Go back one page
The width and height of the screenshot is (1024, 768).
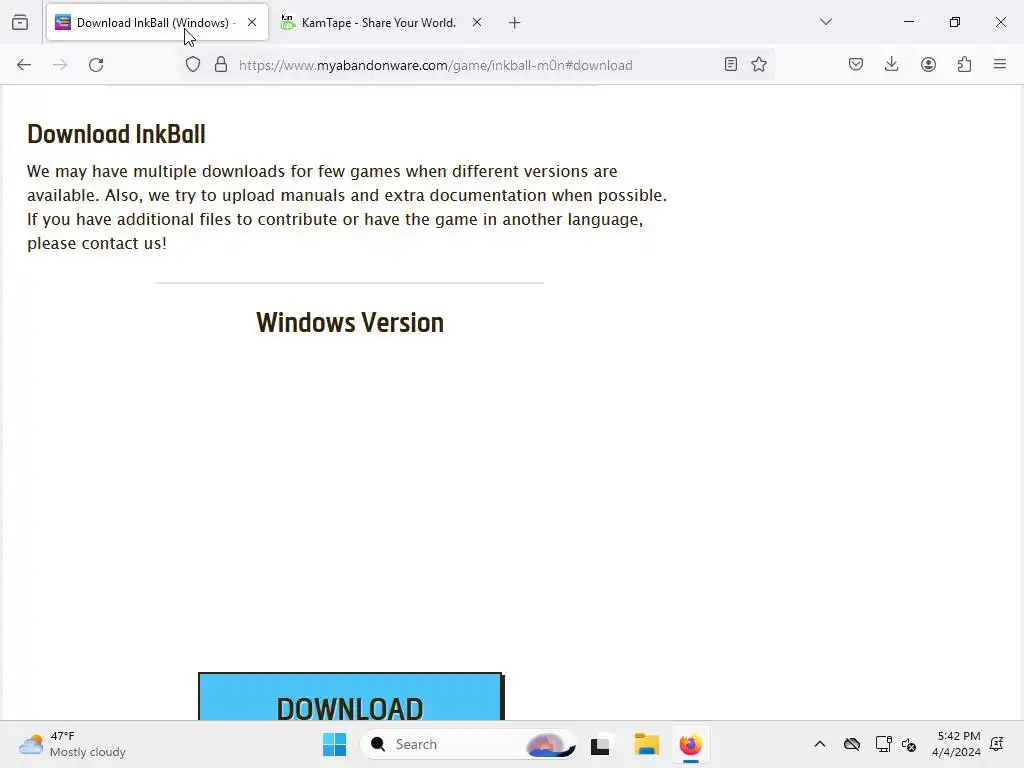point(24,65)
